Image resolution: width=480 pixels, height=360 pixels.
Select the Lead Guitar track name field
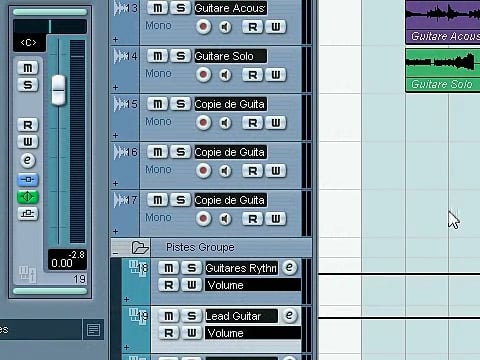click(x=241, y=316)
